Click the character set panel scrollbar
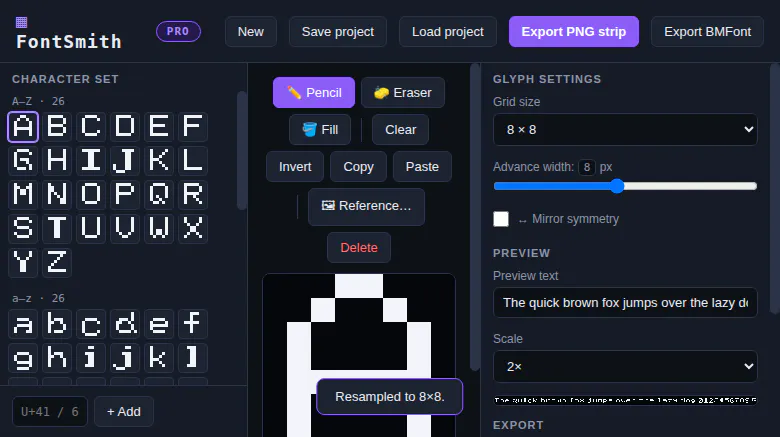780x437 pixels. (x=242, y=150)
